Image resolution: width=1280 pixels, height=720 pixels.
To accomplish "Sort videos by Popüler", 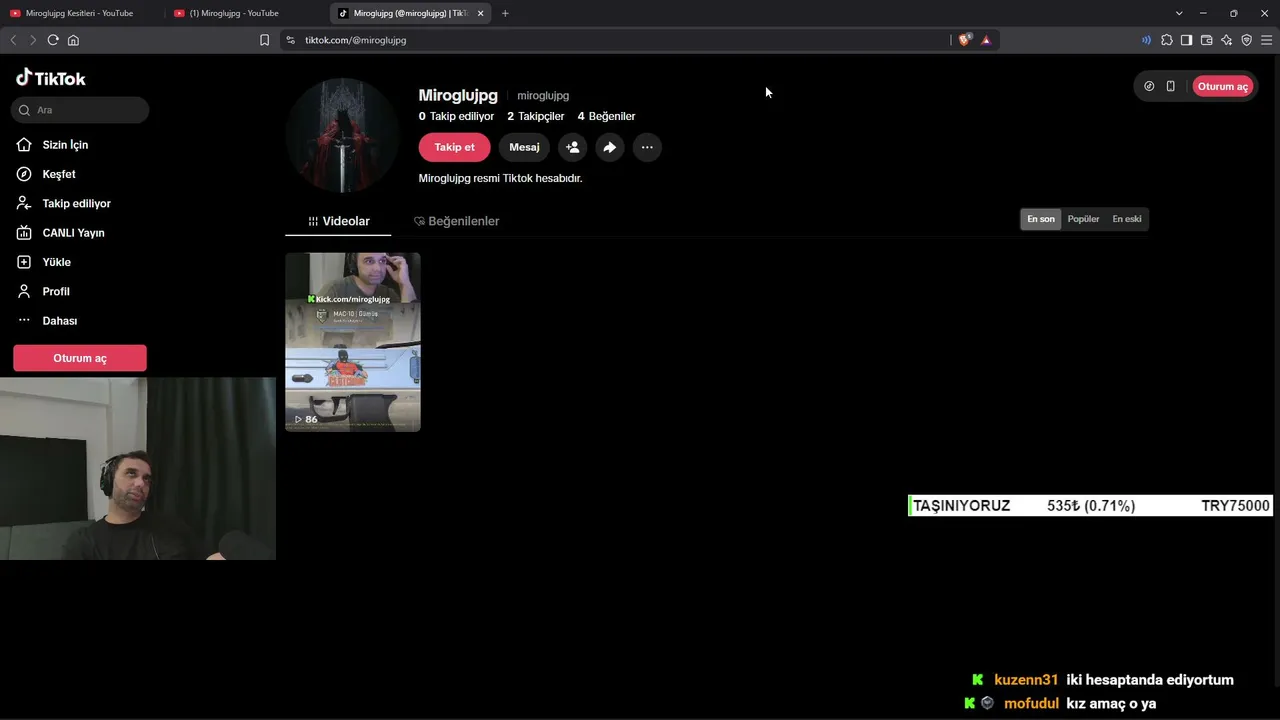I will (x=1083, y=219).
